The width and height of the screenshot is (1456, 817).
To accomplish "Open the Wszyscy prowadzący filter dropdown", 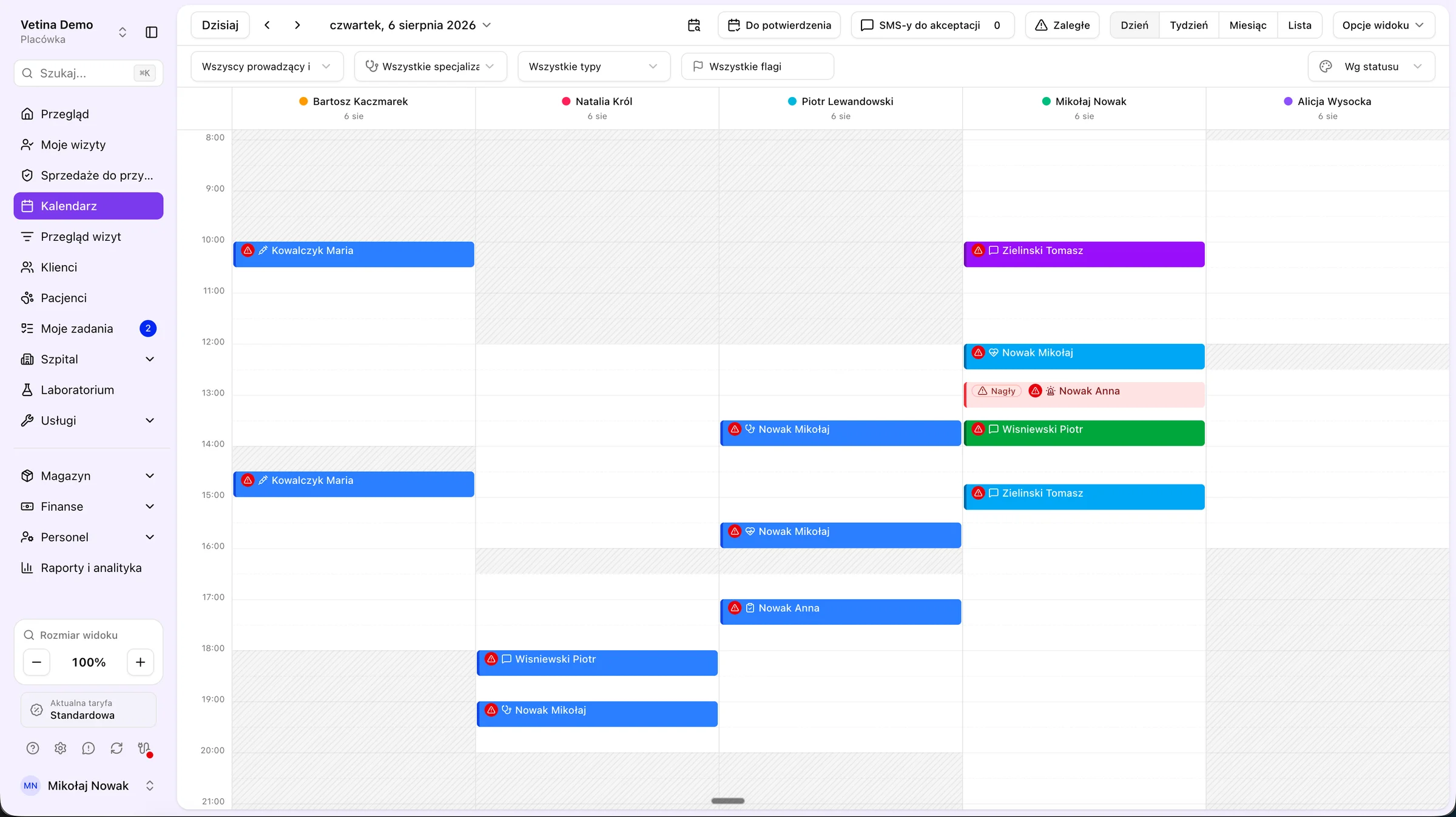I will click(267, 66).
